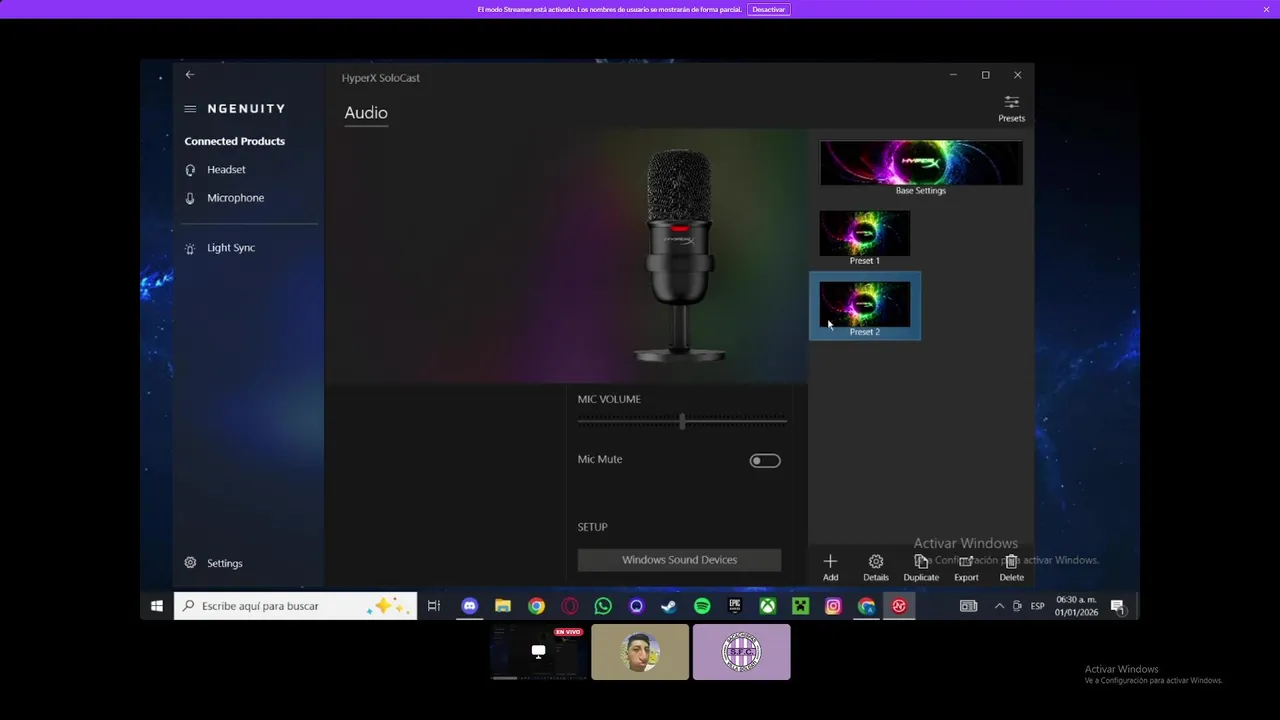Open File Explorer from the taskbar

point(503,606)
